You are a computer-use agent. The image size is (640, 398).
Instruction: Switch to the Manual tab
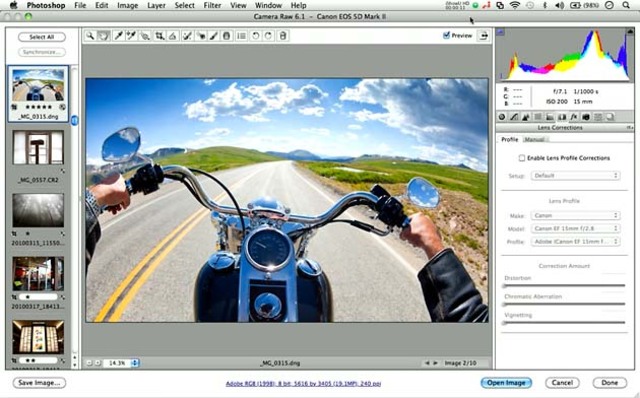tap(534, 140)
